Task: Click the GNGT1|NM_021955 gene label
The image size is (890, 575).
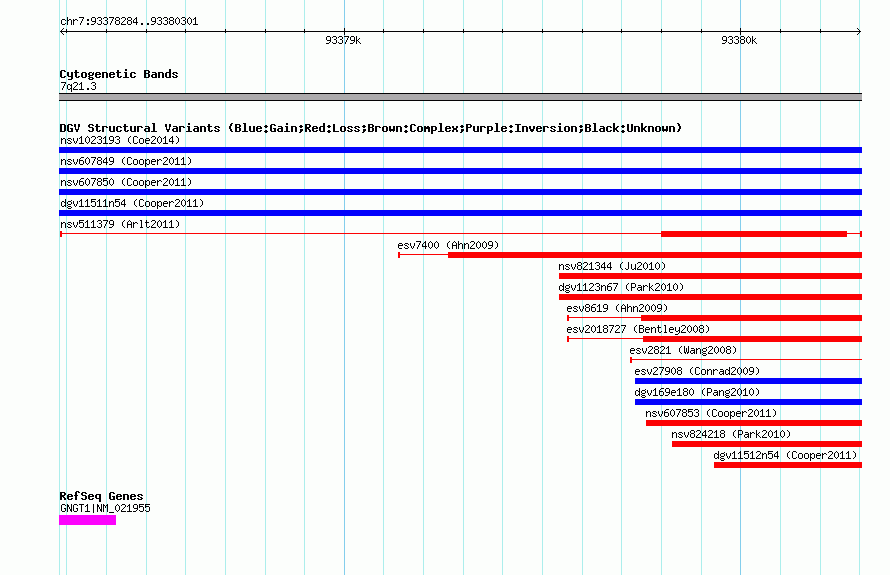Action: (105, 508)
